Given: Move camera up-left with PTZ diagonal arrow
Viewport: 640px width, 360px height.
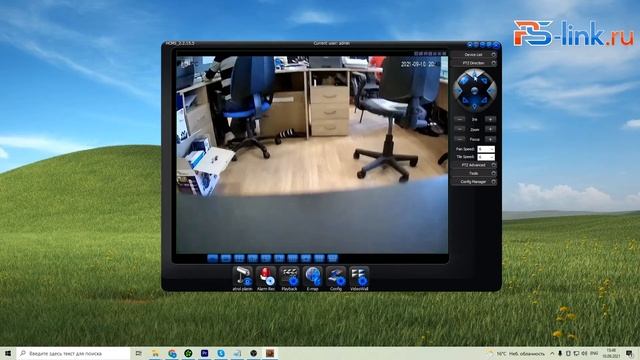Looking at the screenshot, I should point(464,81).
